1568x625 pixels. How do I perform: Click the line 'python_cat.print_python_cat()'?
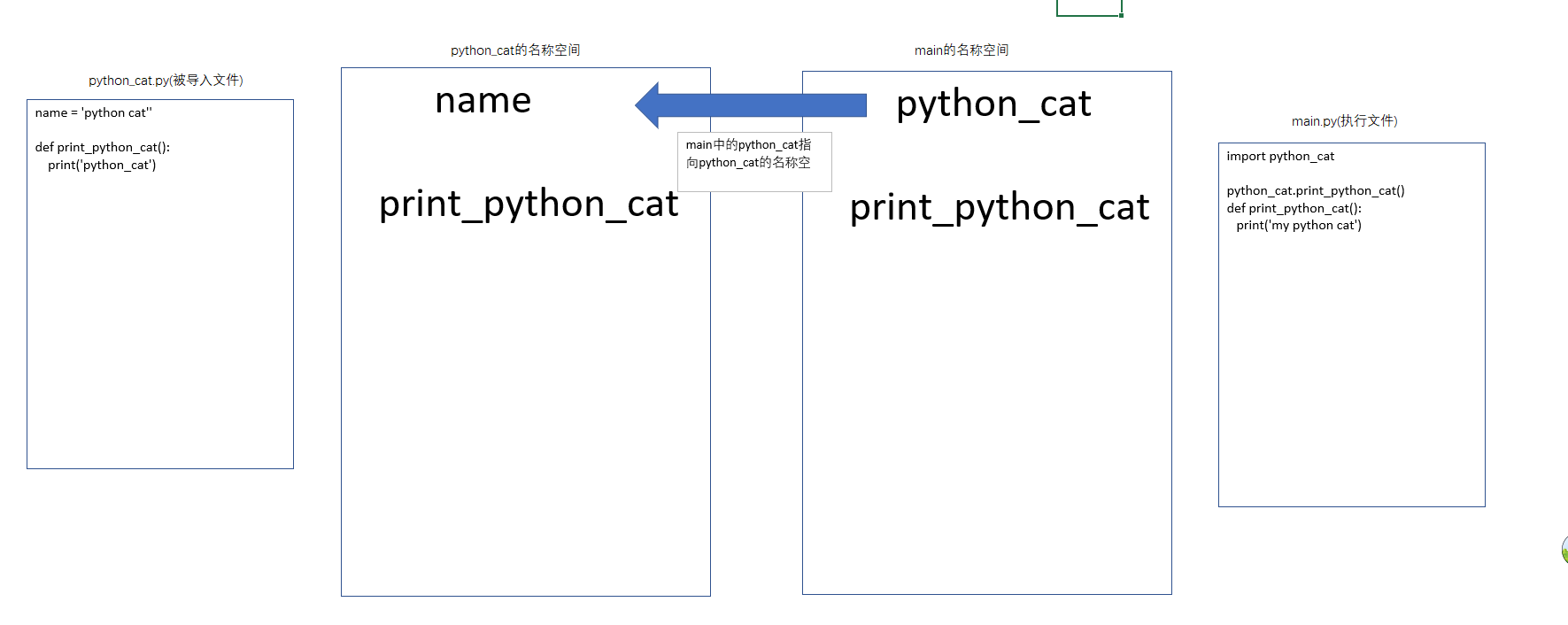point(1316,190)
